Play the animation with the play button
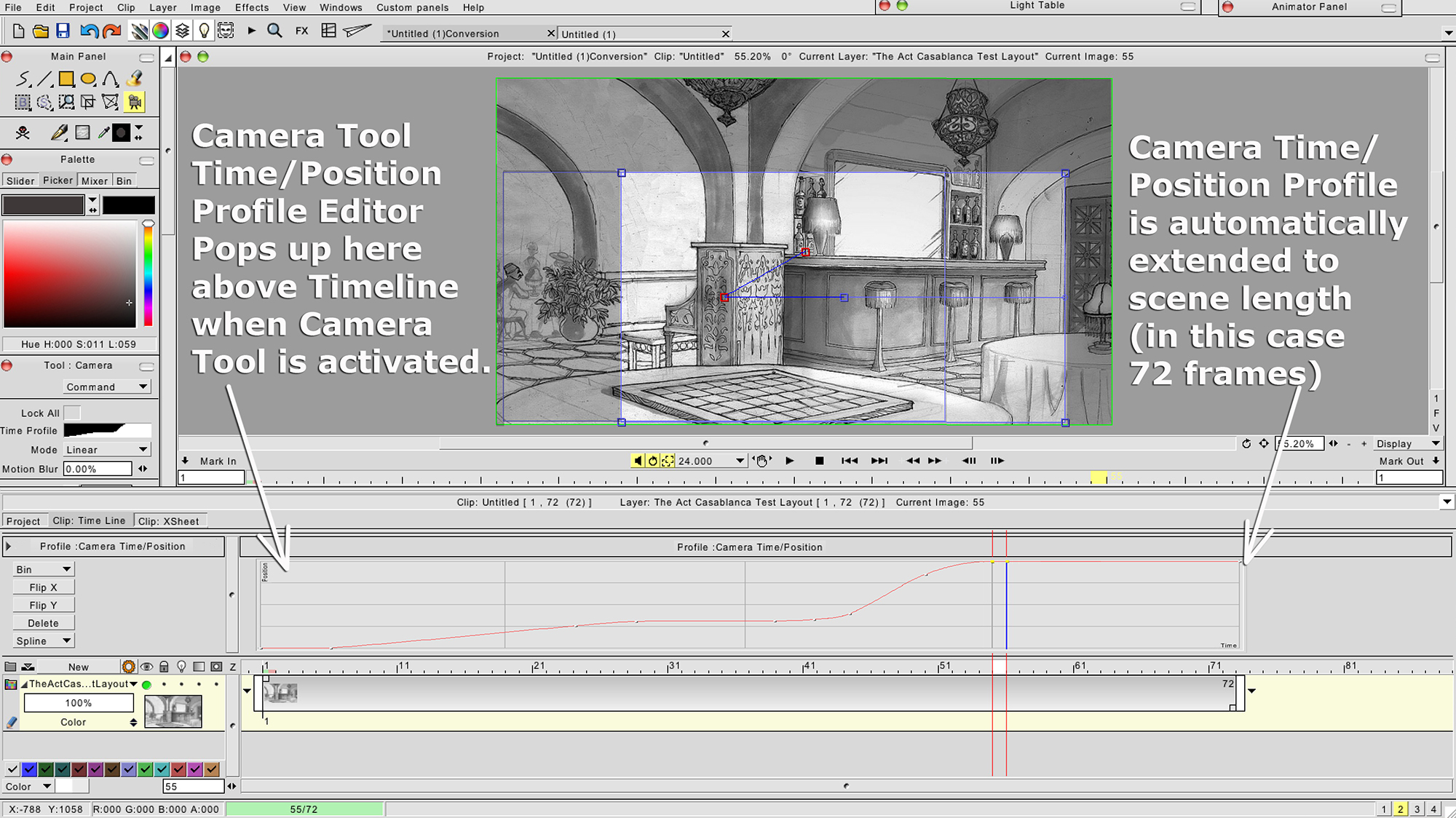 point(790,461)
